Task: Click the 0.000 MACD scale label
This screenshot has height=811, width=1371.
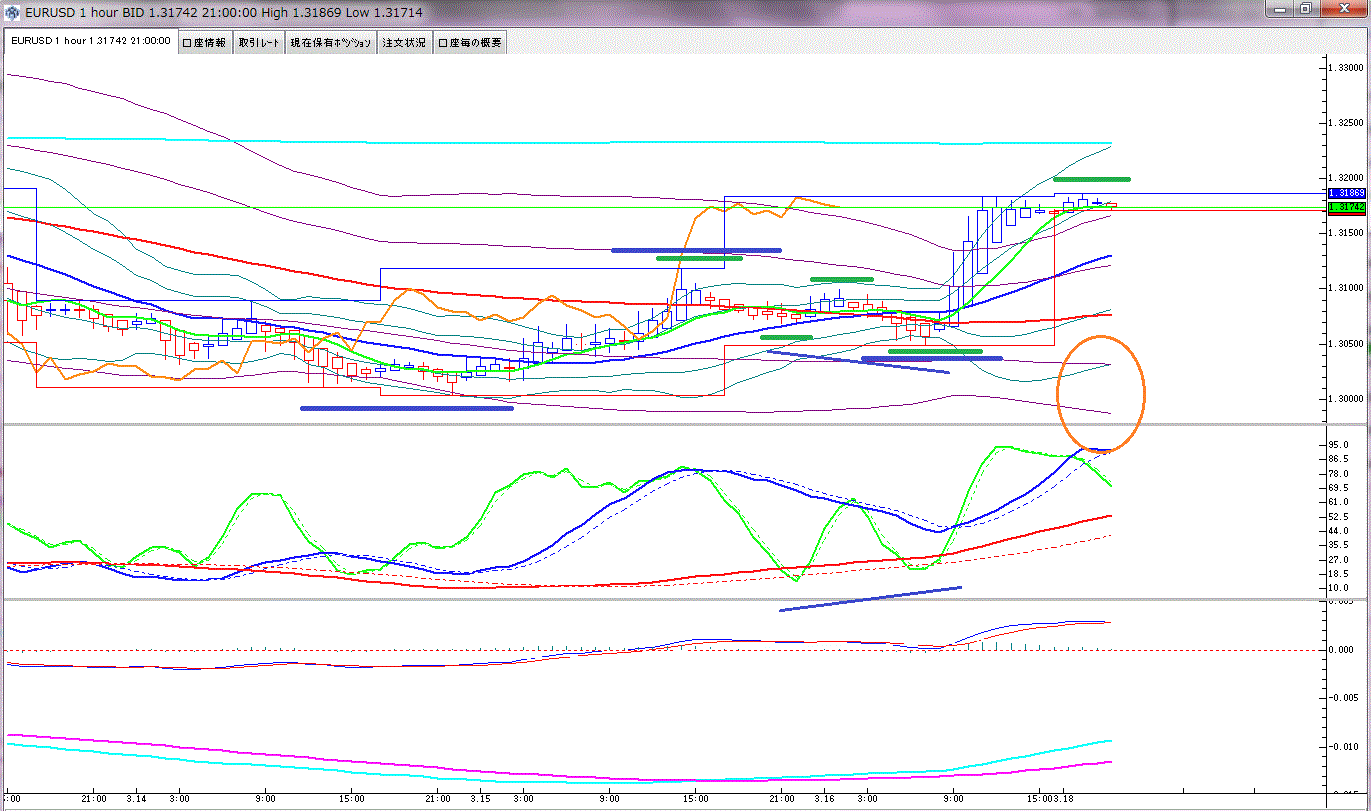Action: (1342, 650)
